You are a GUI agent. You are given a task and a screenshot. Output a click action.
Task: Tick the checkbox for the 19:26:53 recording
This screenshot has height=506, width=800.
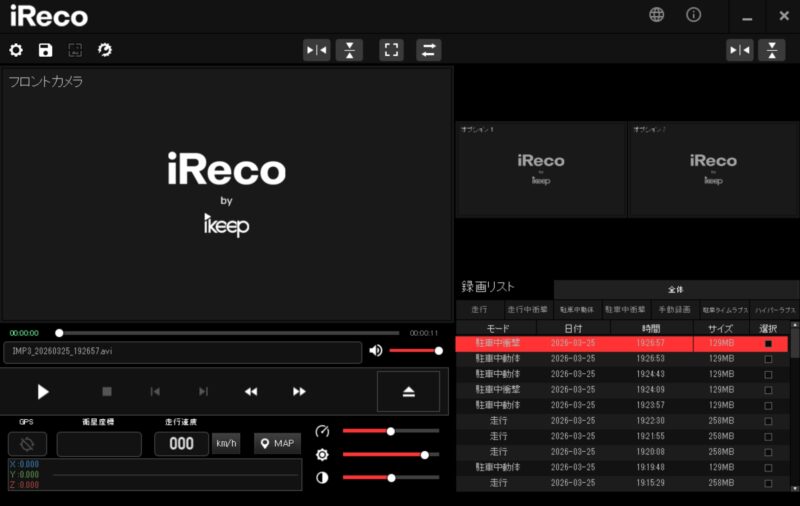pyautogui.click(x=768, y=359)
